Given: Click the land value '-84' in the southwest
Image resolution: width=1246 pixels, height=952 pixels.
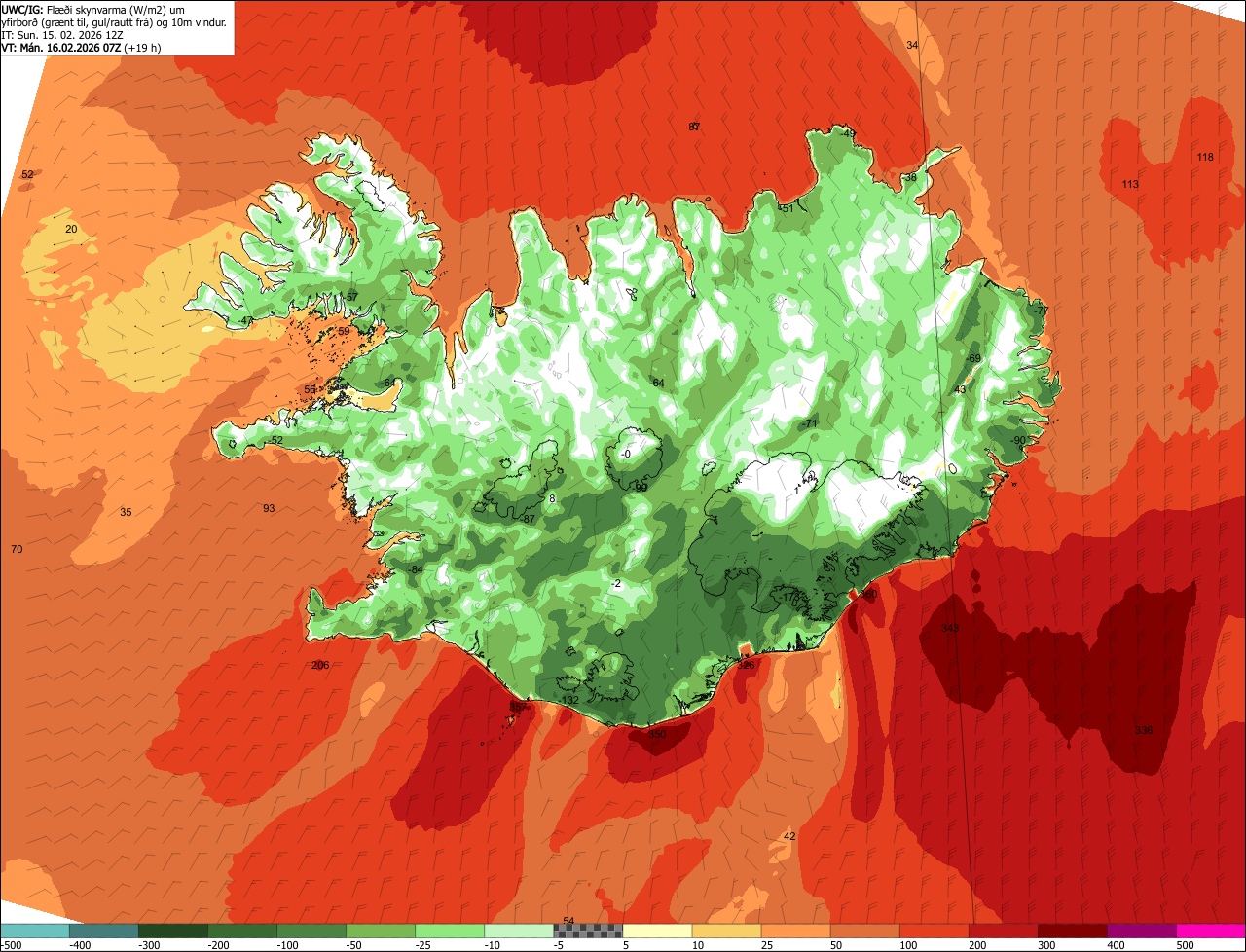Looking at the screenshot, I should (x=416, y=569).
